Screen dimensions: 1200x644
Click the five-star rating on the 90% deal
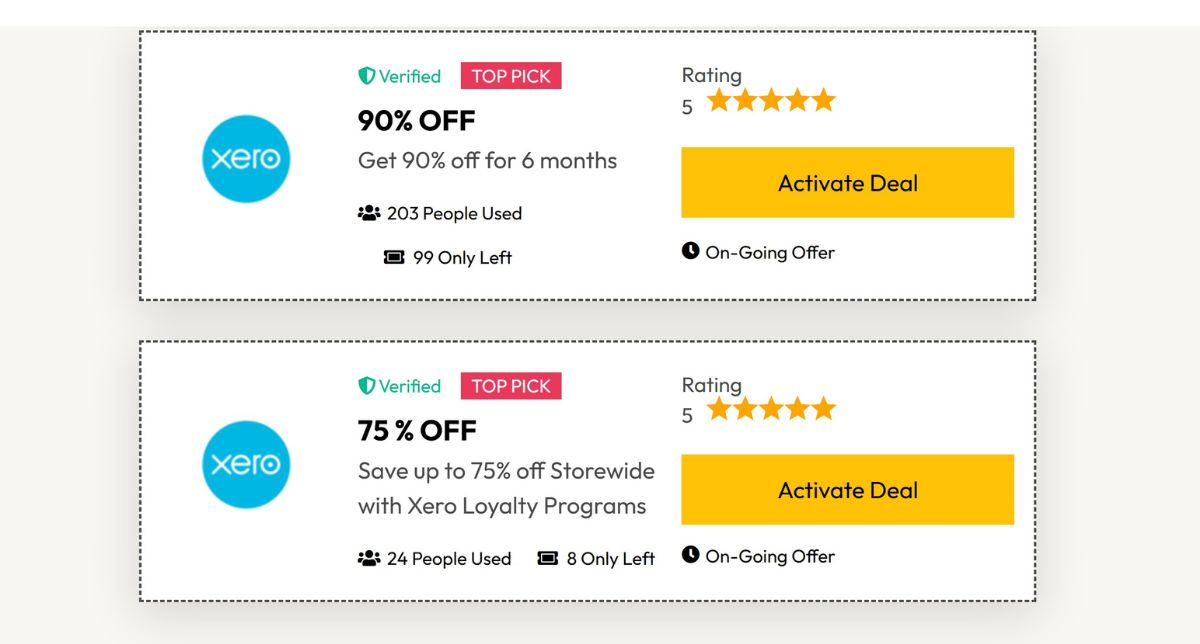[x=771, y=101]
